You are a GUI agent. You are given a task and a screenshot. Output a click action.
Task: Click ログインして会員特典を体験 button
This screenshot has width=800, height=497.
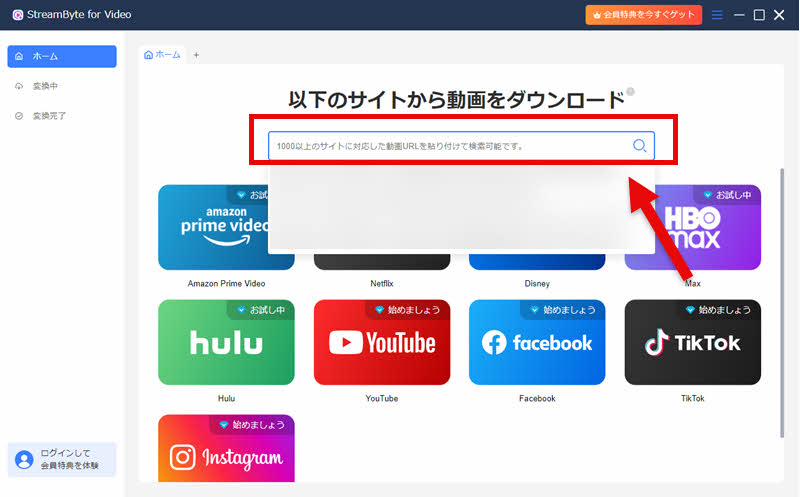62,459
